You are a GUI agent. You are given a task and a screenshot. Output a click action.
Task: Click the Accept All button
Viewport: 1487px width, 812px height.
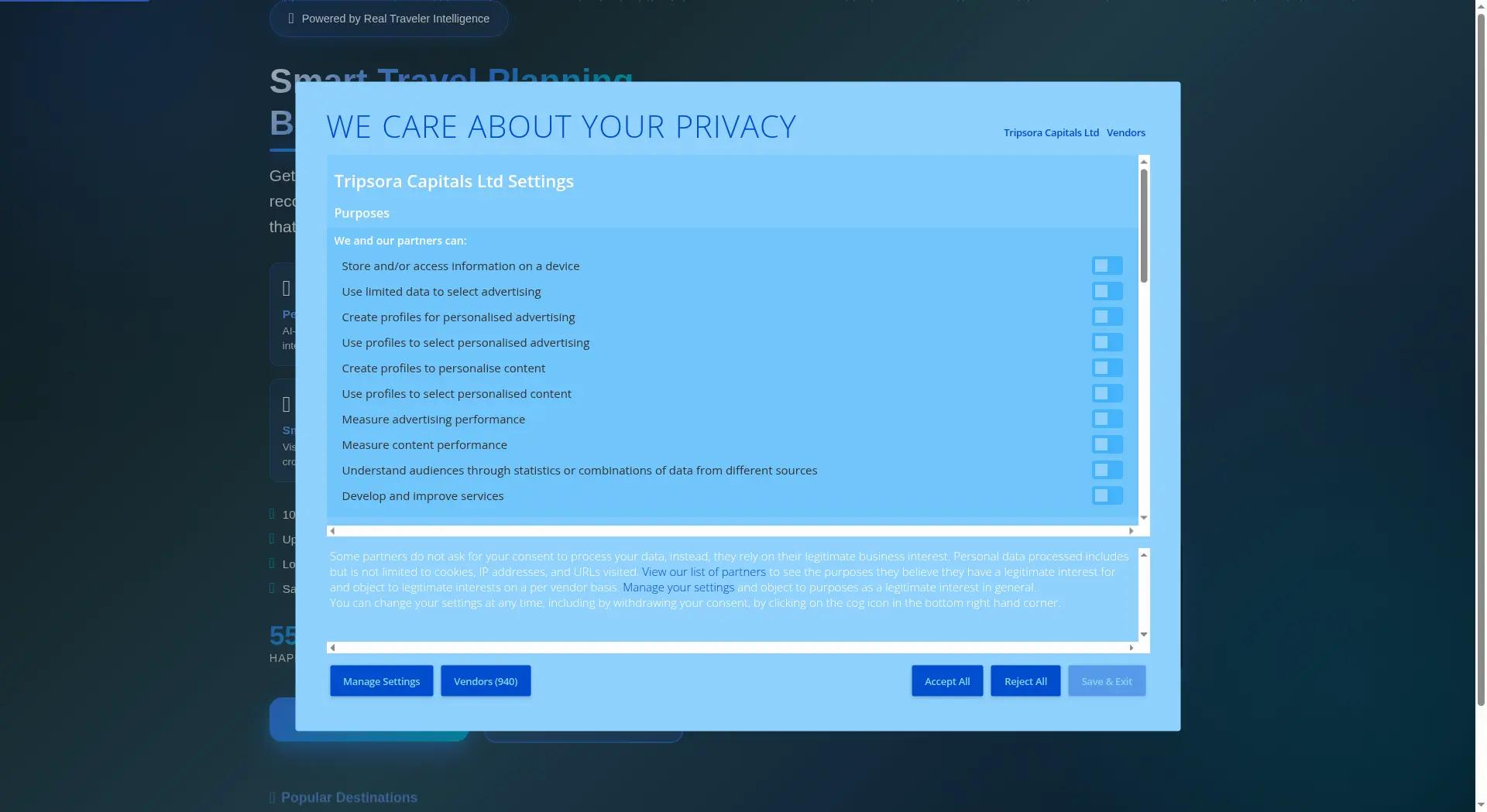click(x=946, y=681)
